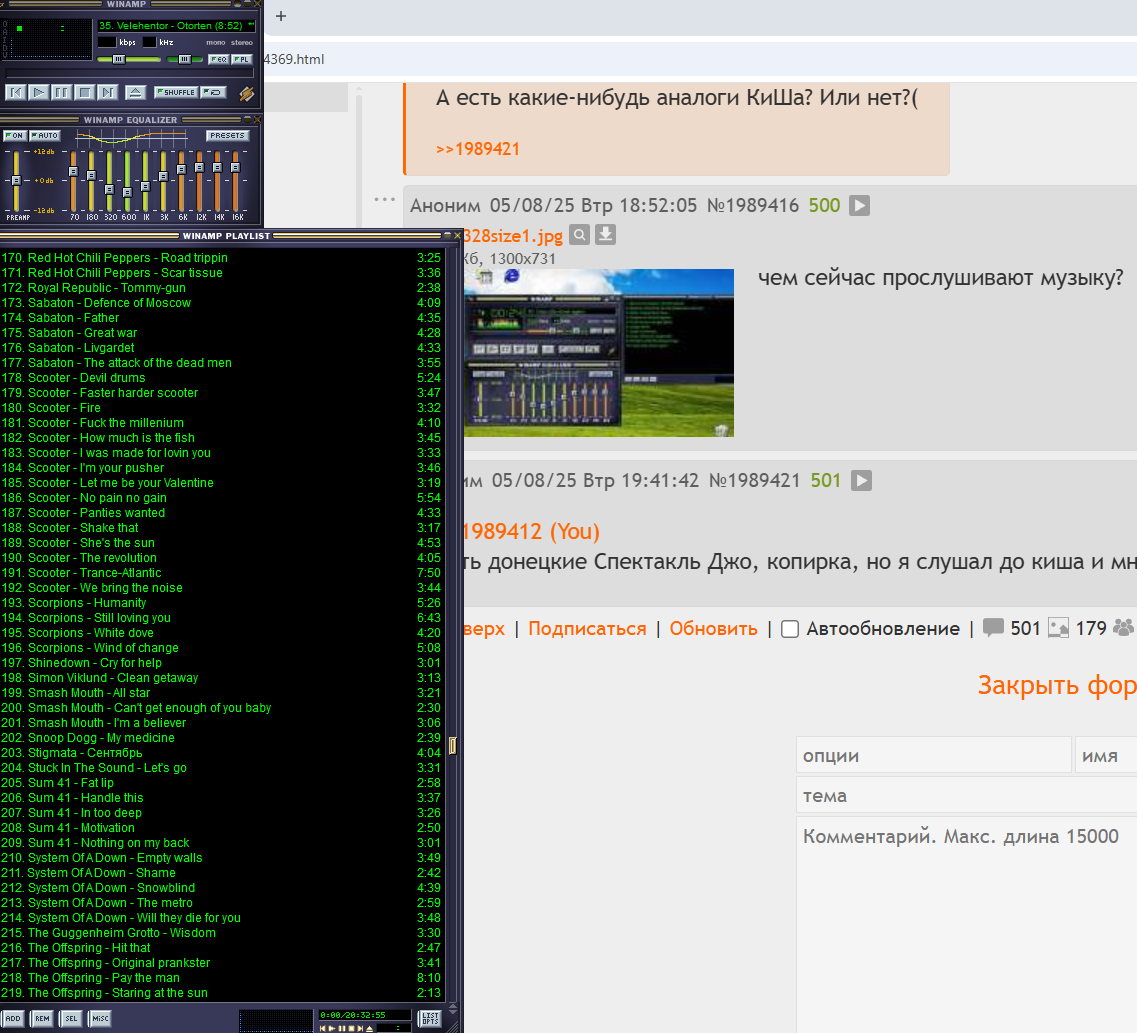Stop playback with Winamp stop button
Image resolution: width=1137 pixels, height=1033 pixels.
point(85,92)
